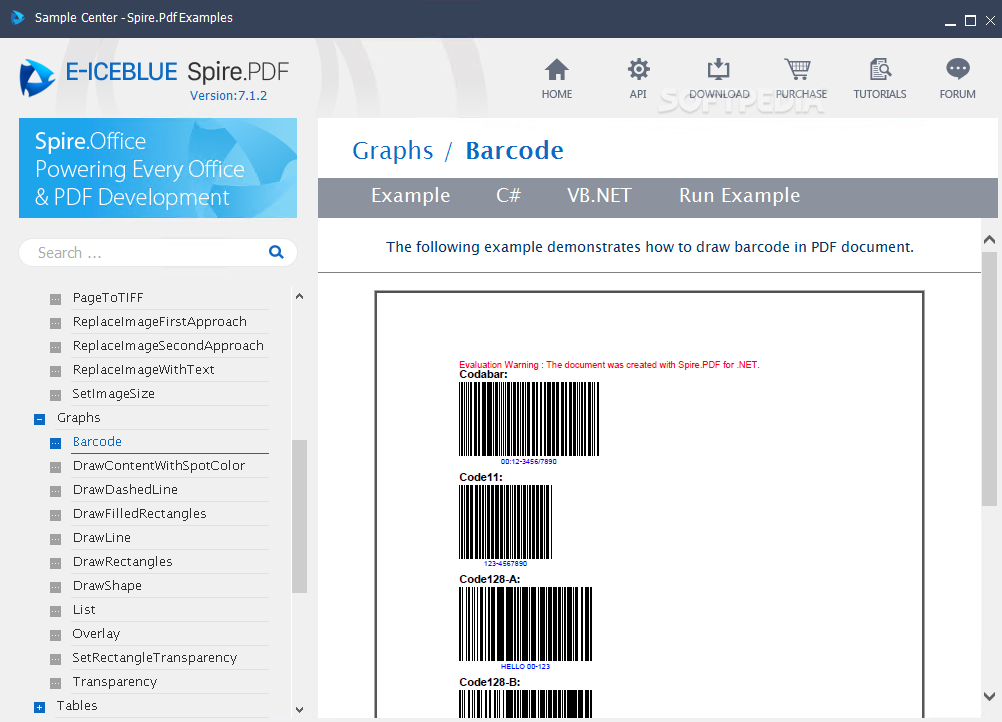The height and width of the screenshot is (722, 1002).
Task: Click the tree panel scroll down arrow
Action: coord(299,709)
